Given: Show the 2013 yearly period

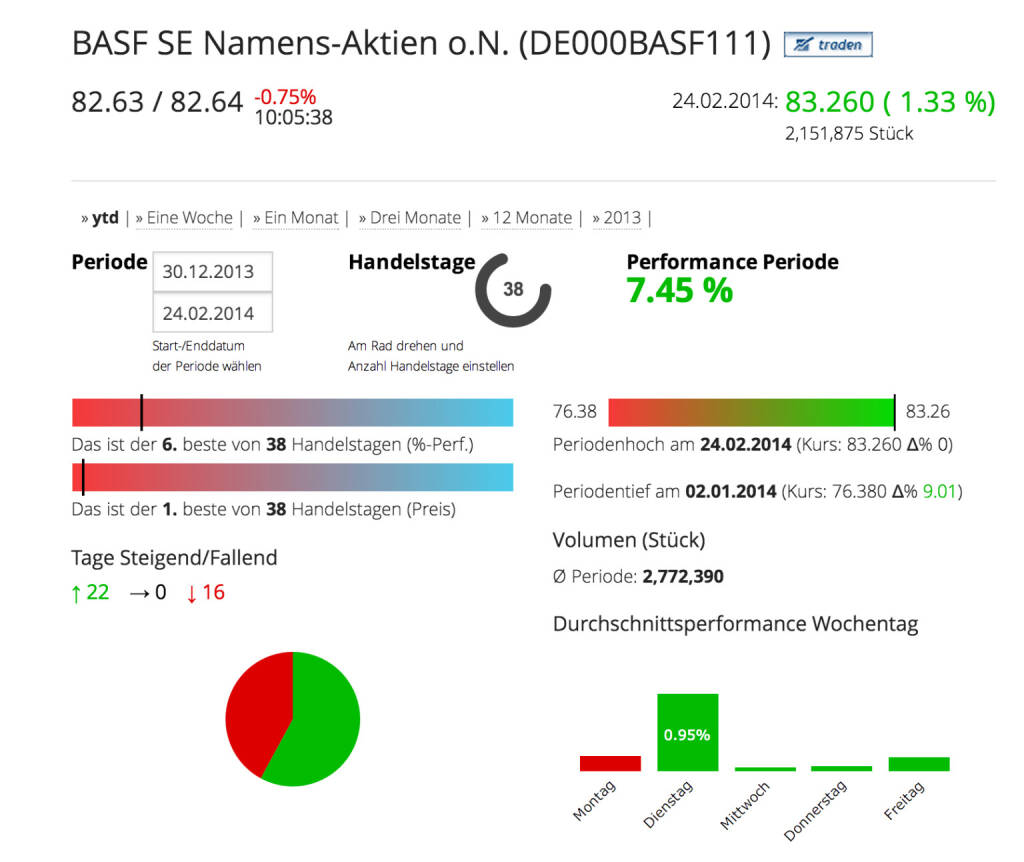Looking at the screenshot, I should point(622,218).
